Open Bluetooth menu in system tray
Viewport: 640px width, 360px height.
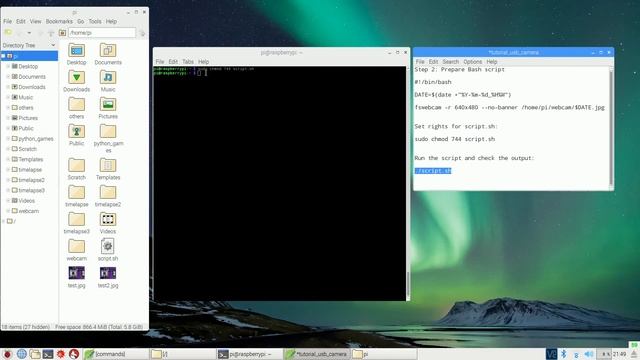click(x=564, y=354)
